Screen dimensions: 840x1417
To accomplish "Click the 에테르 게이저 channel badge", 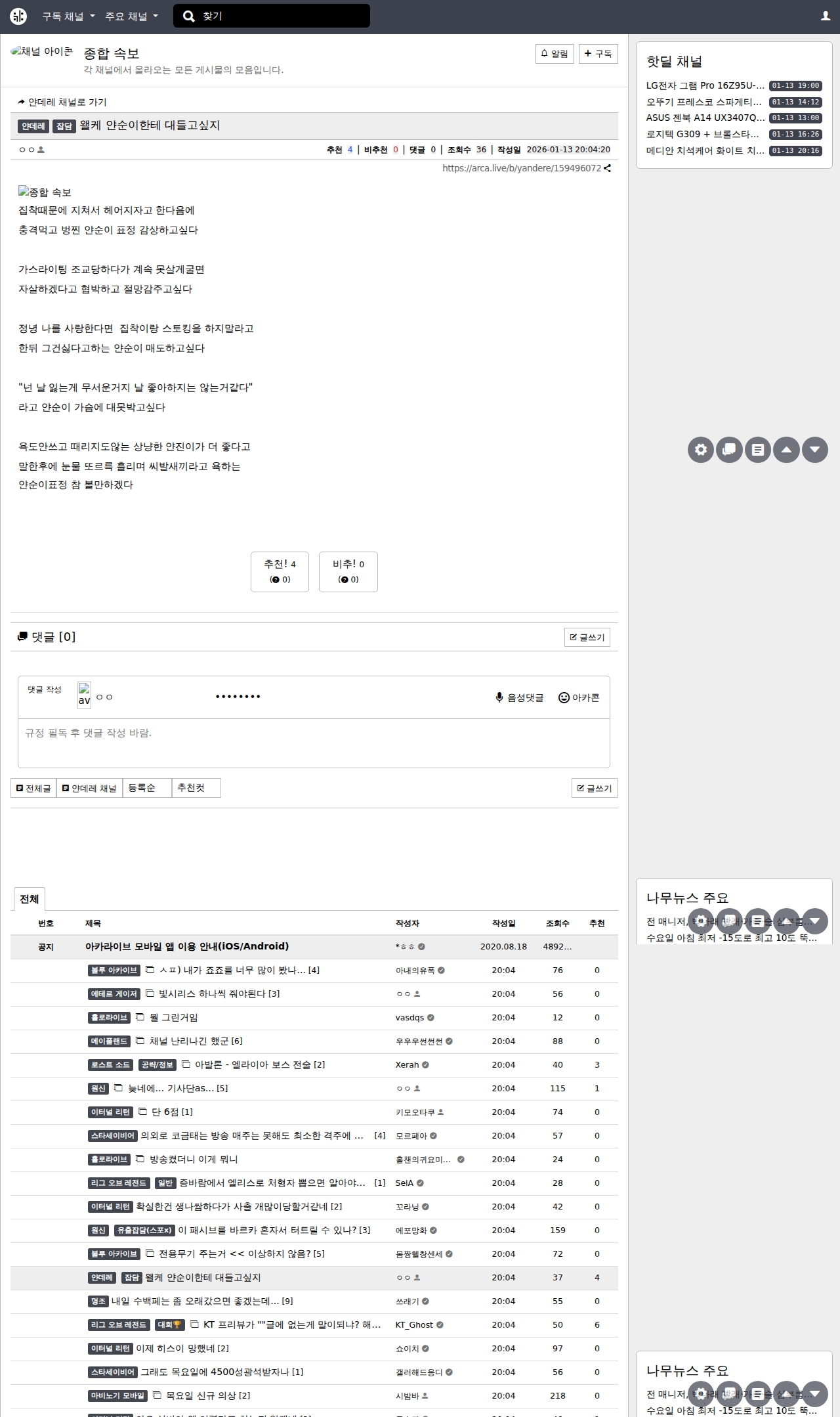I will point(114,994).
